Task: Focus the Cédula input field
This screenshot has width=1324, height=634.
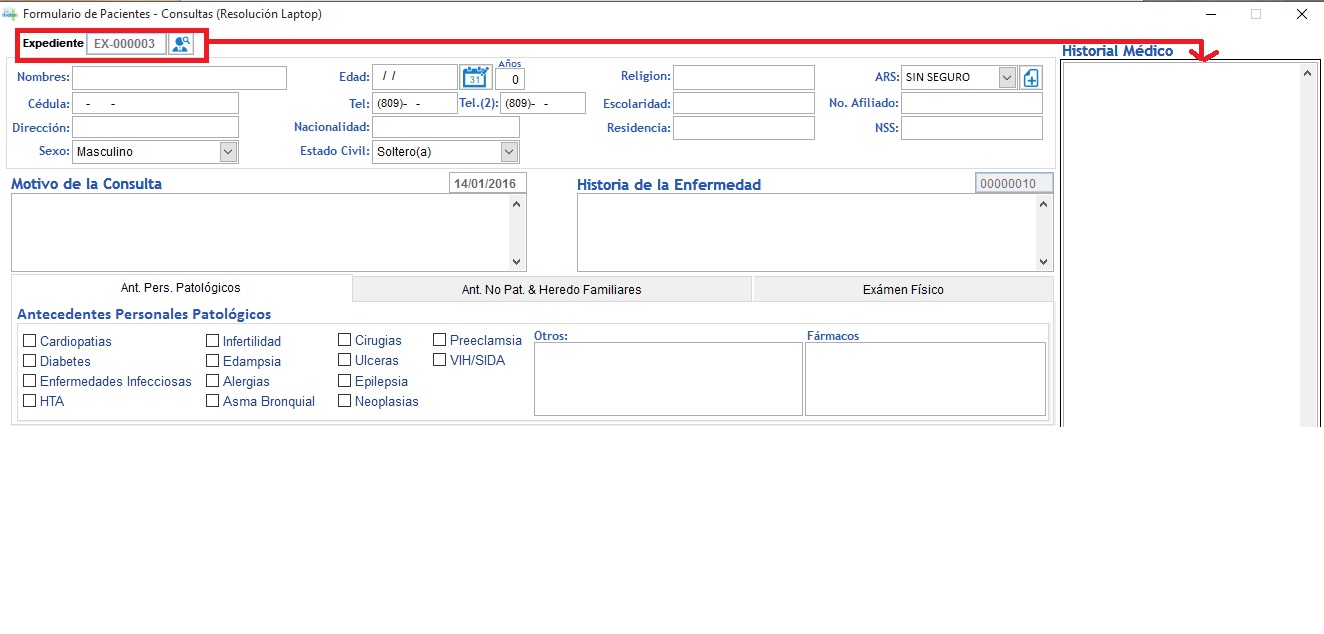Action: tap(155, 103)
